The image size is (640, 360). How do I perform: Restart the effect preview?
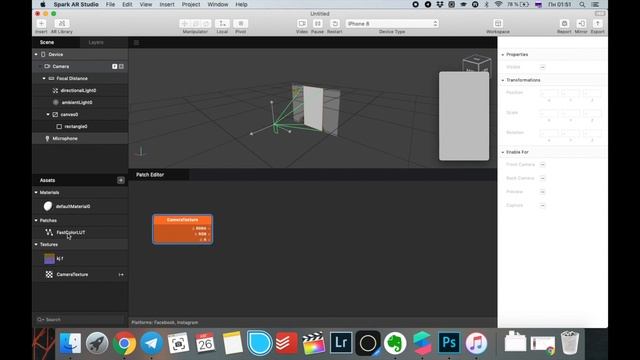click(334, 23)
